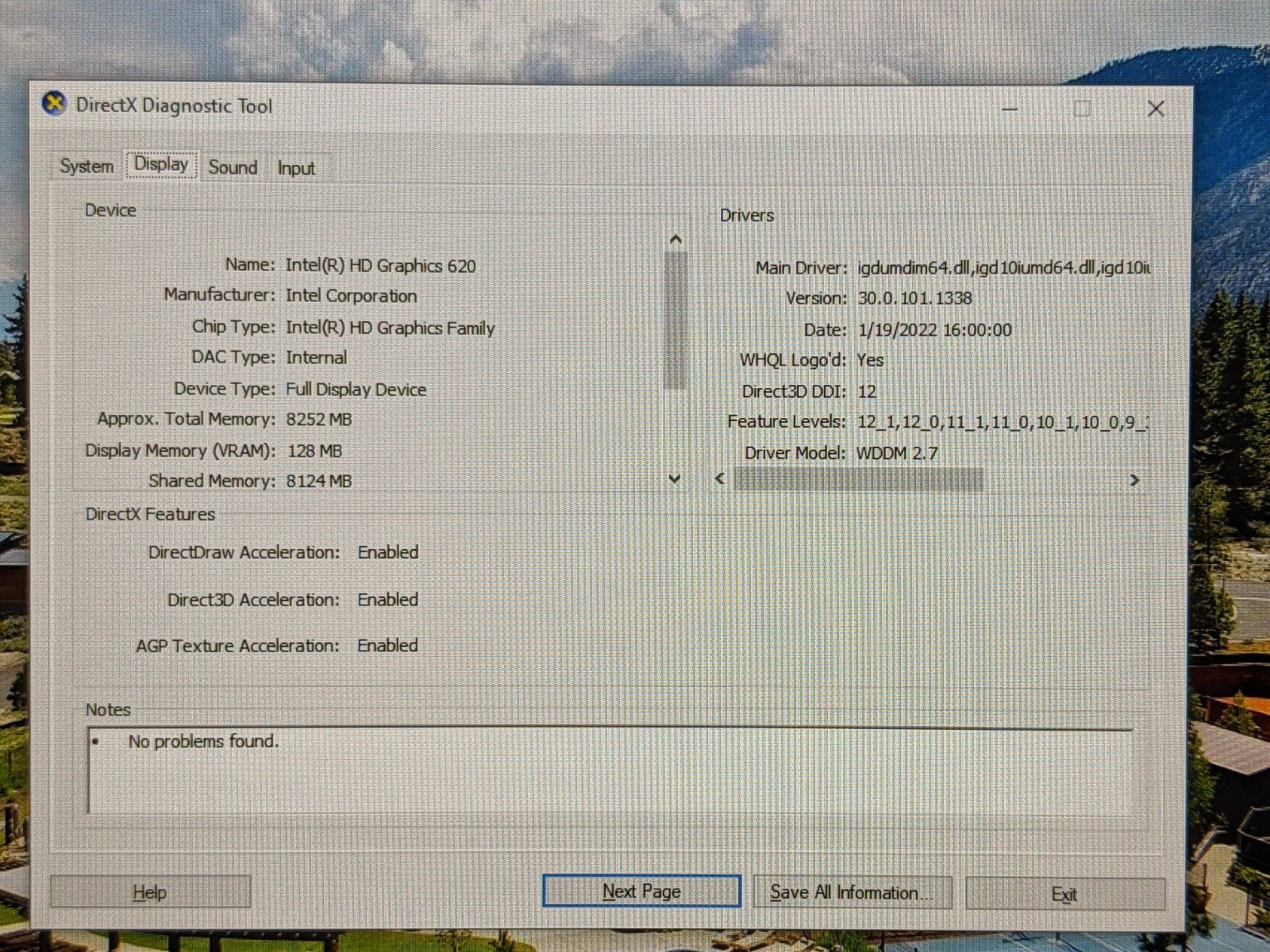Close the DirectX Diagnostic Tool window
This screenshot has height=952, width=1270.
(x=1156, y=109)
